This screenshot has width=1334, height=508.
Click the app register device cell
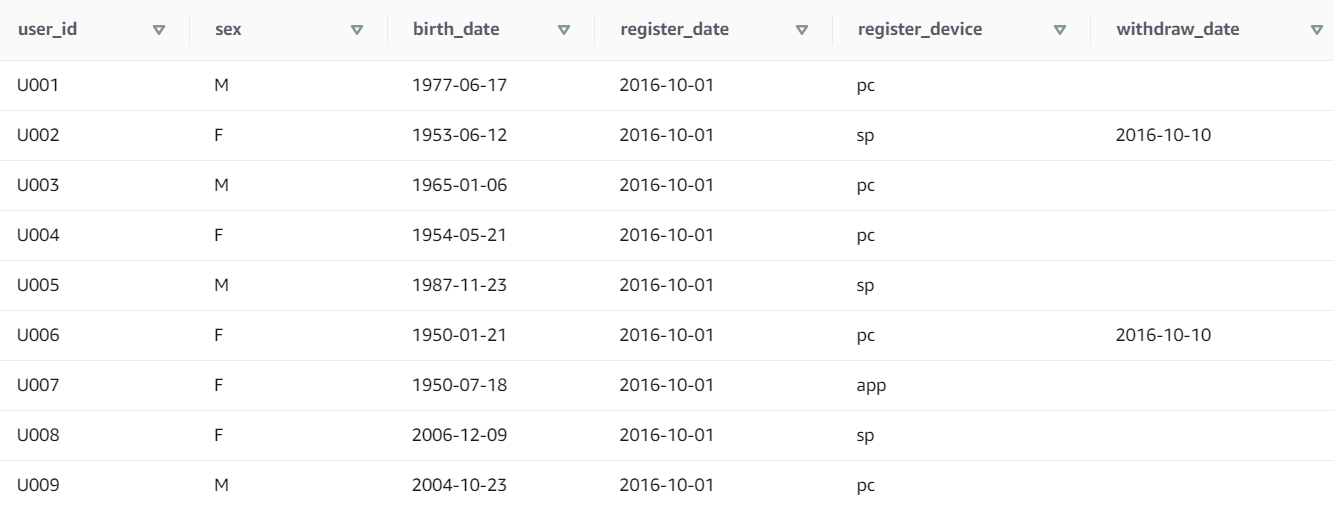[x=865, y=385]
